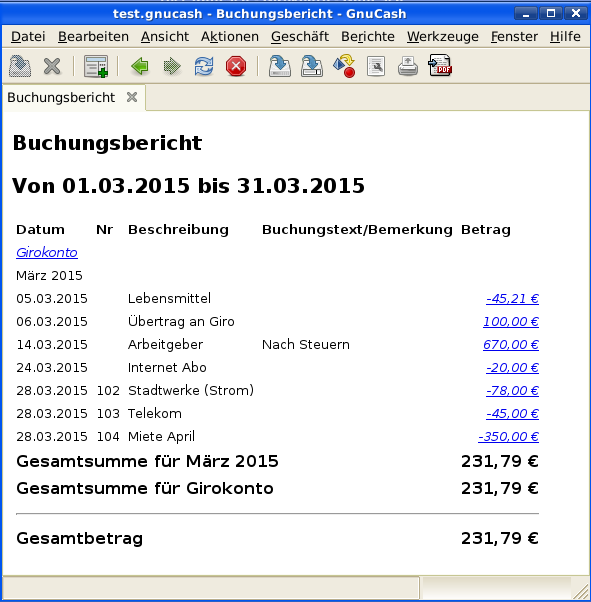The height and width of the screenshot is (602, 591).
Task: Click the Save report configuration as icon
Action: pyautogui.click(x=311, y=66)
